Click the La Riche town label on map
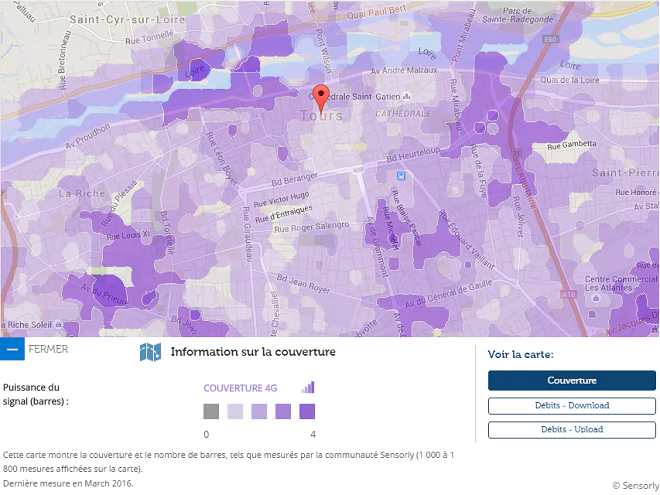This screenshot has height=495, width=660. click(x=77, y=192)
